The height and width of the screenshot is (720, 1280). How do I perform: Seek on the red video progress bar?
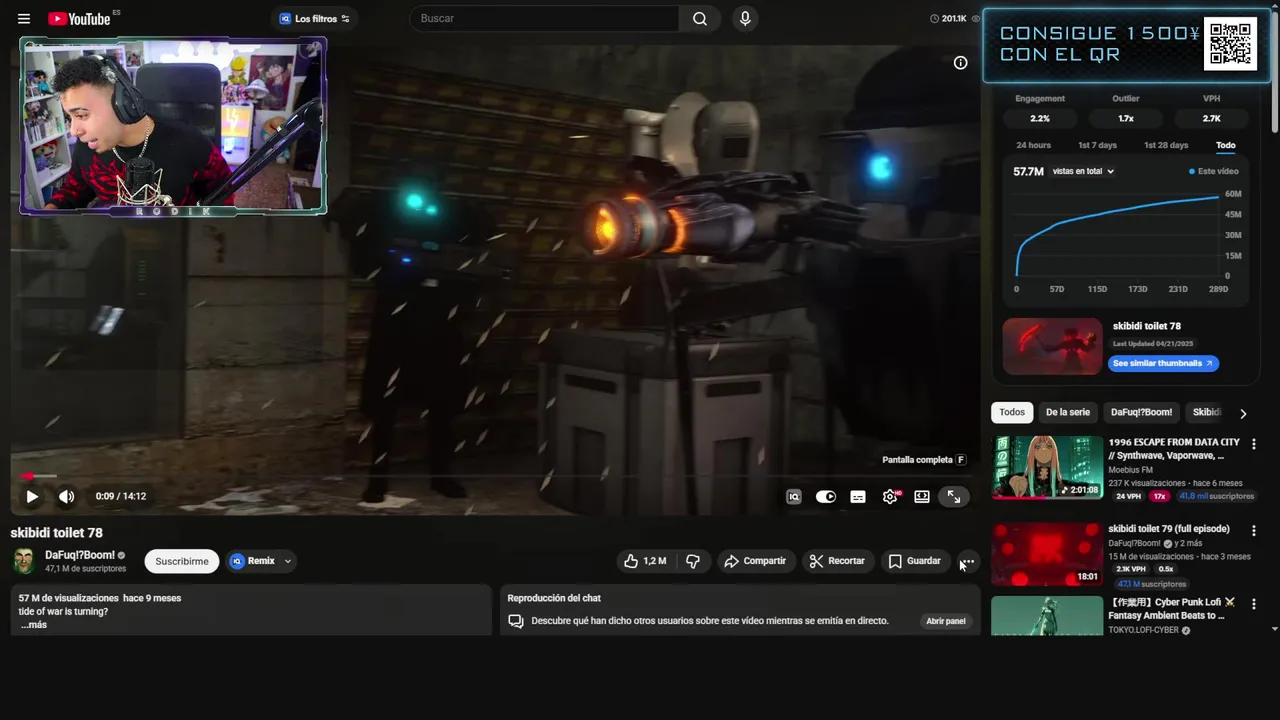(x=495, y=476)
